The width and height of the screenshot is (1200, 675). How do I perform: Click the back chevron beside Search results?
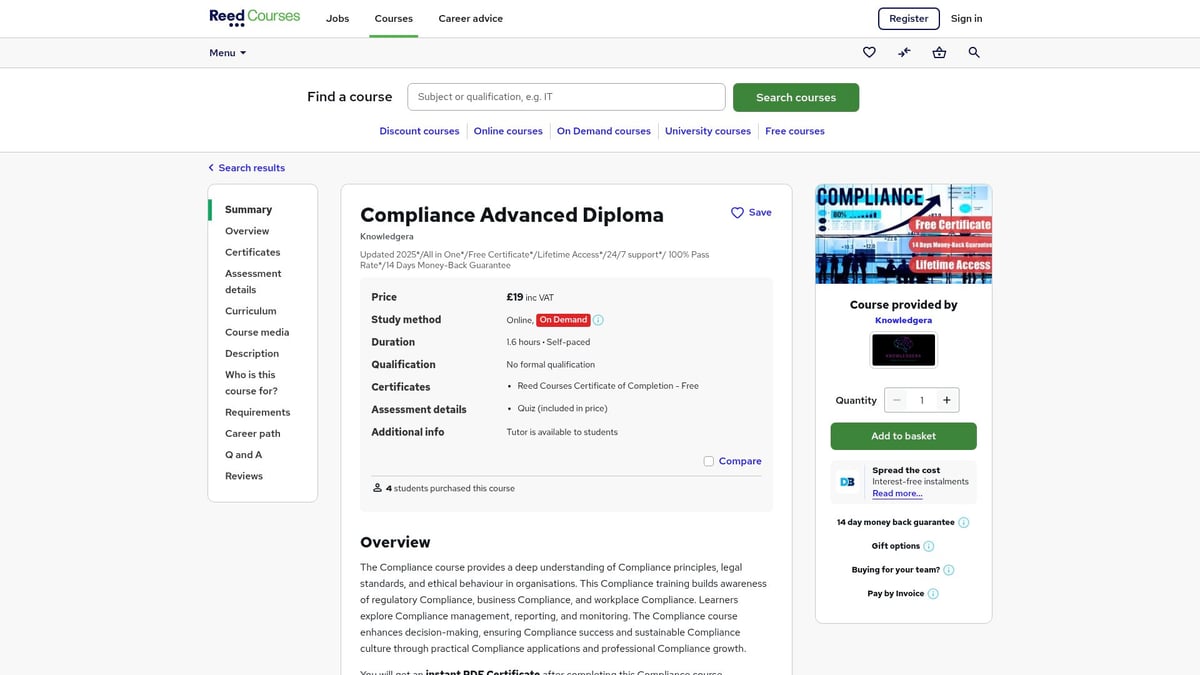tap(210, 167)
